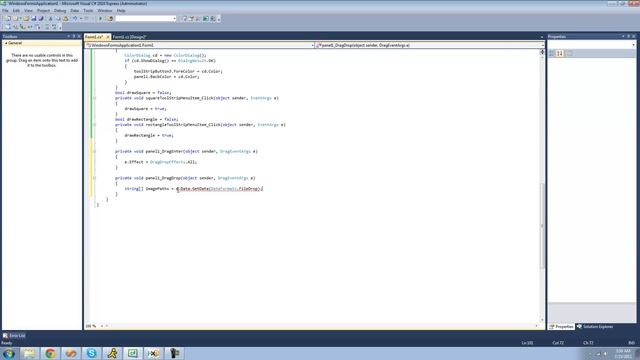Click the Save toolbar icon
Viewport: 640px width, 360px height.
pyautogui.click(x=34, y=18)
